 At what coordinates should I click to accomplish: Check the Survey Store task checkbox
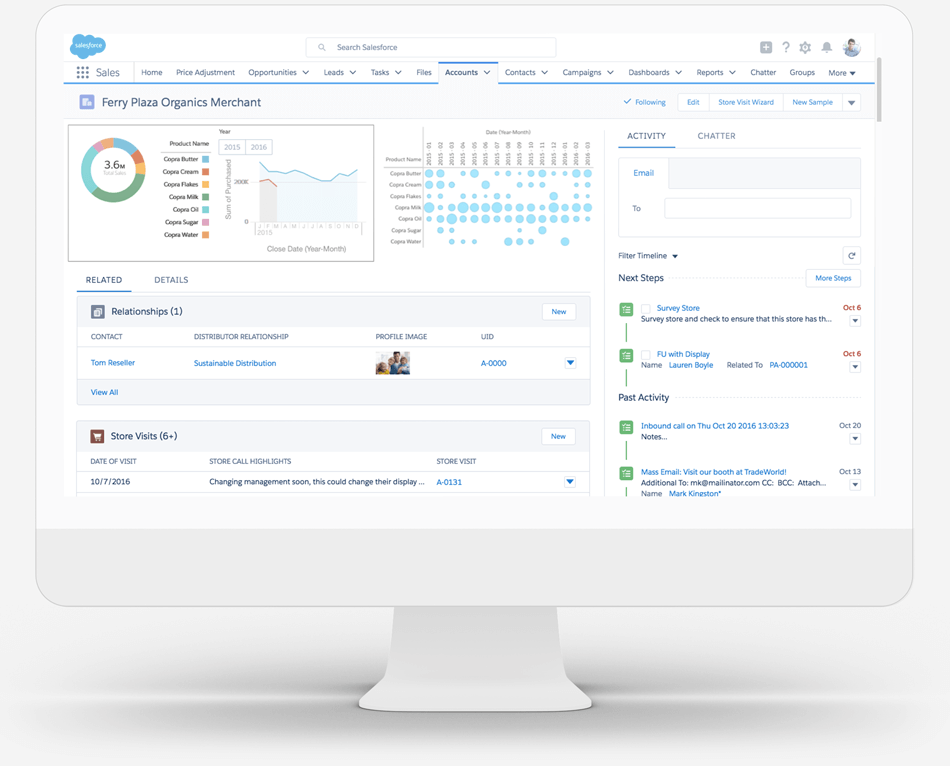tap(646, 309)
